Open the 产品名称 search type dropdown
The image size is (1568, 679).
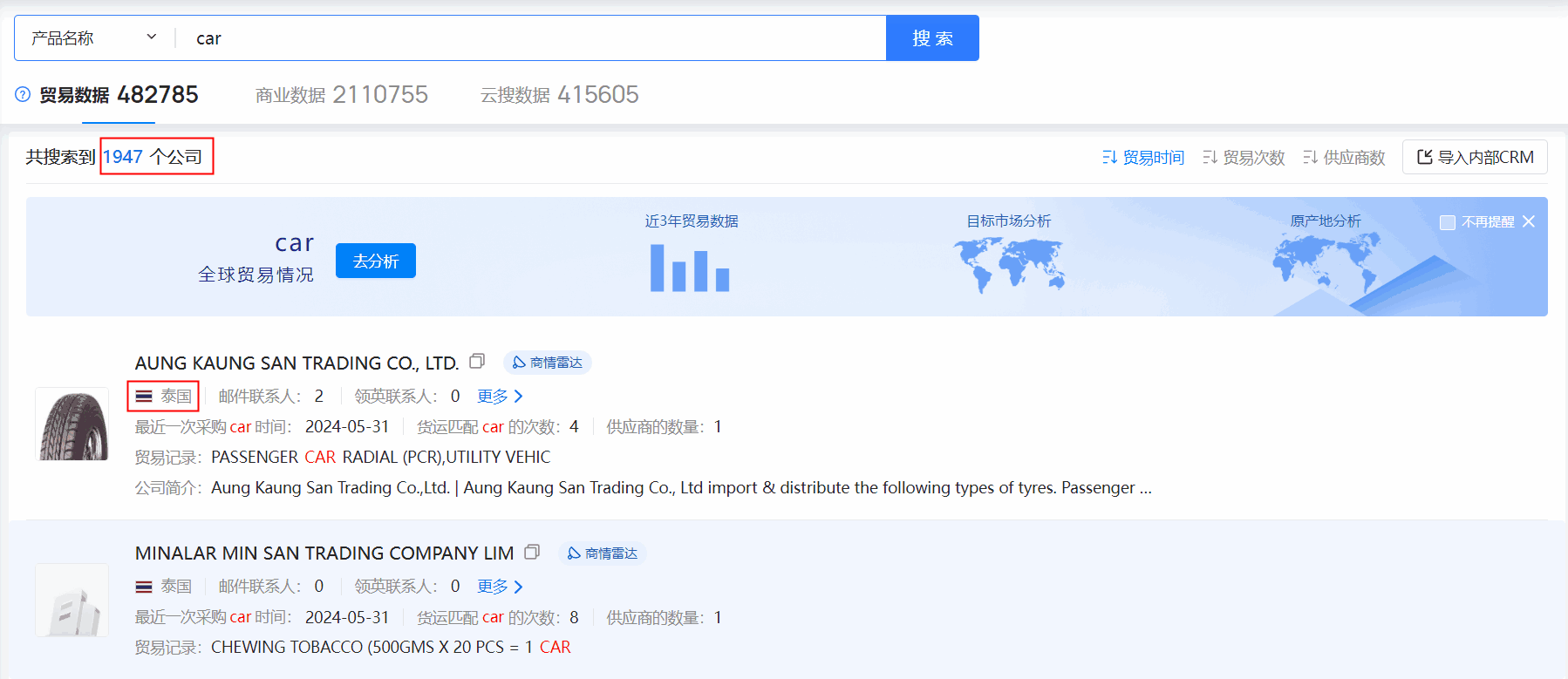pos(94,38)
